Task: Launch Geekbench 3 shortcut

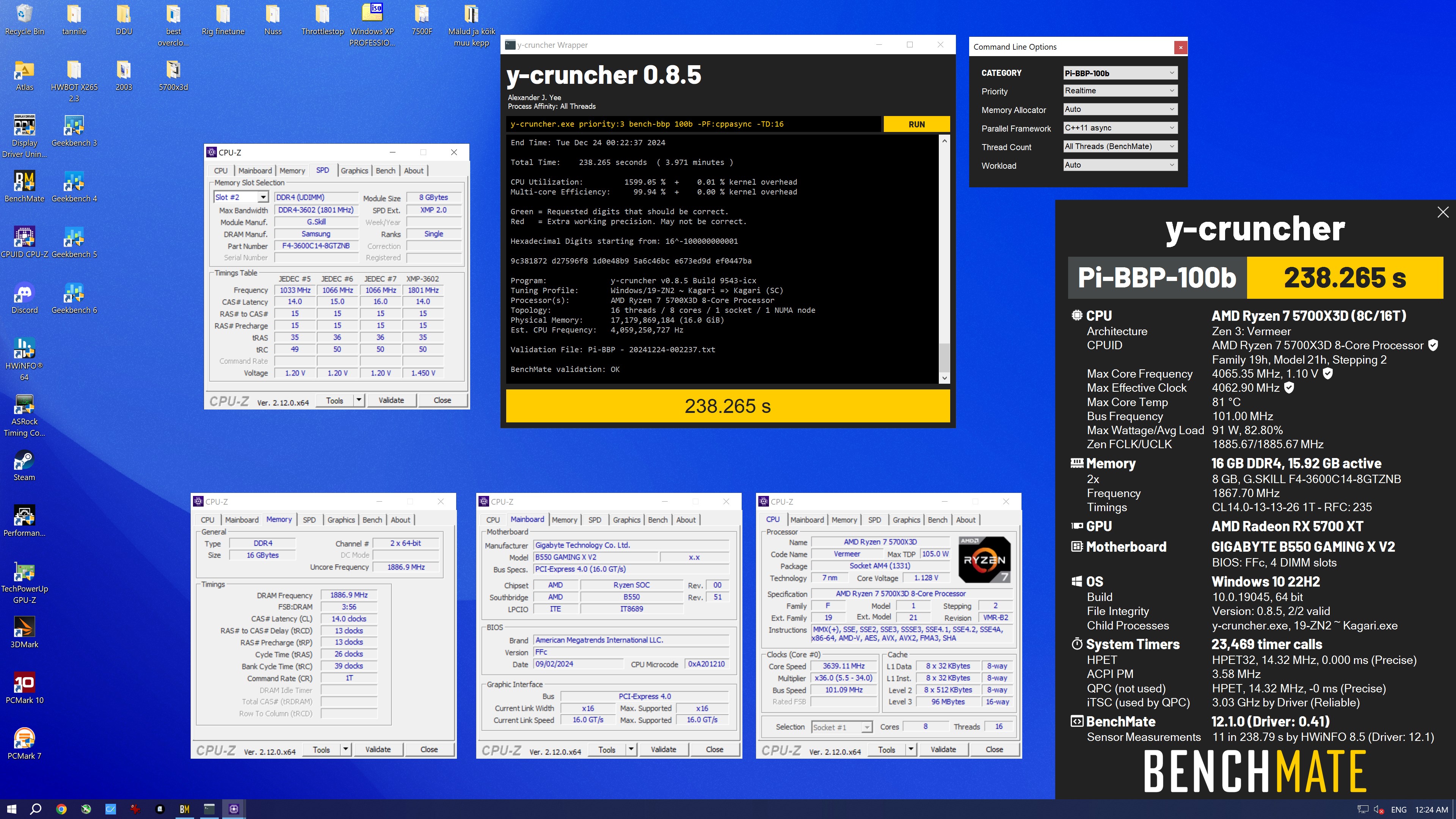Action: coord(74,131)
